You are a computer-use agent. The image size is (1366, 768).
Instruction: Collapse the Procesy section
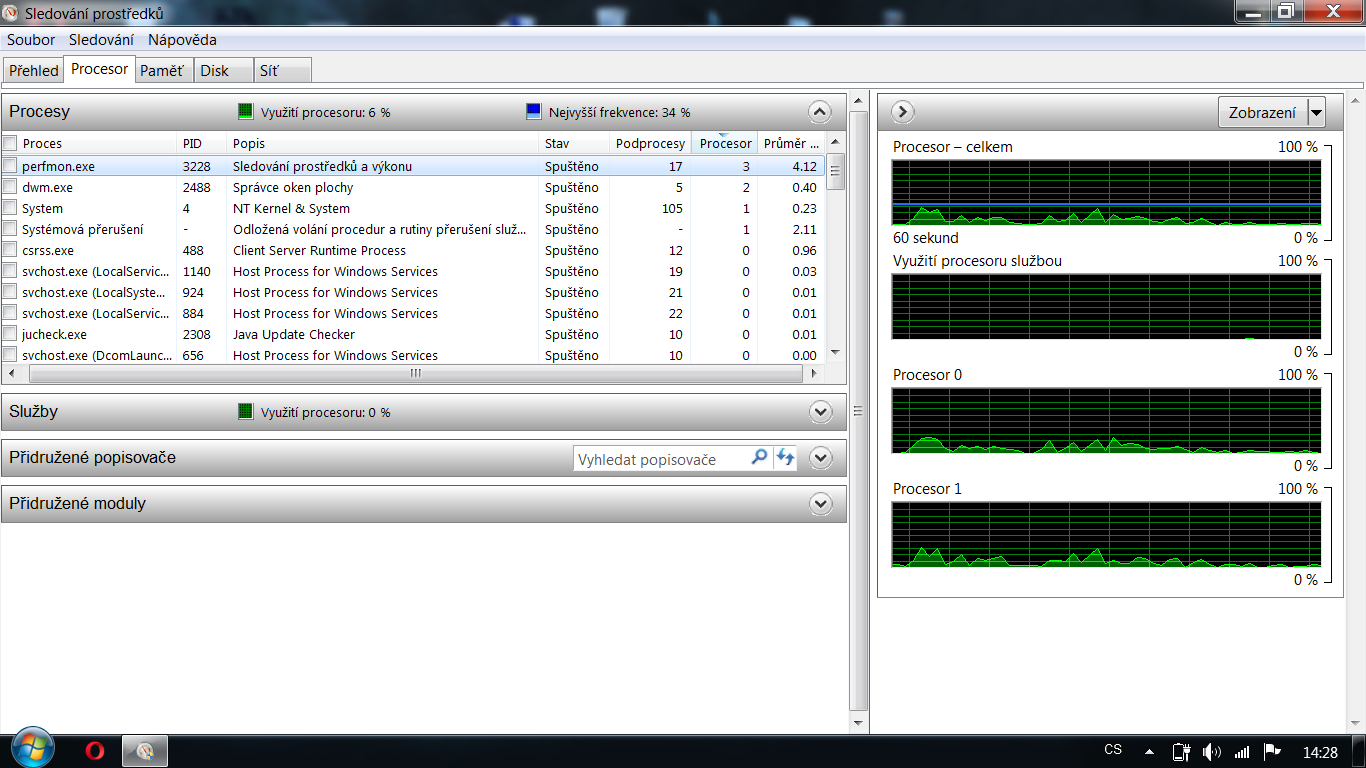820,112
